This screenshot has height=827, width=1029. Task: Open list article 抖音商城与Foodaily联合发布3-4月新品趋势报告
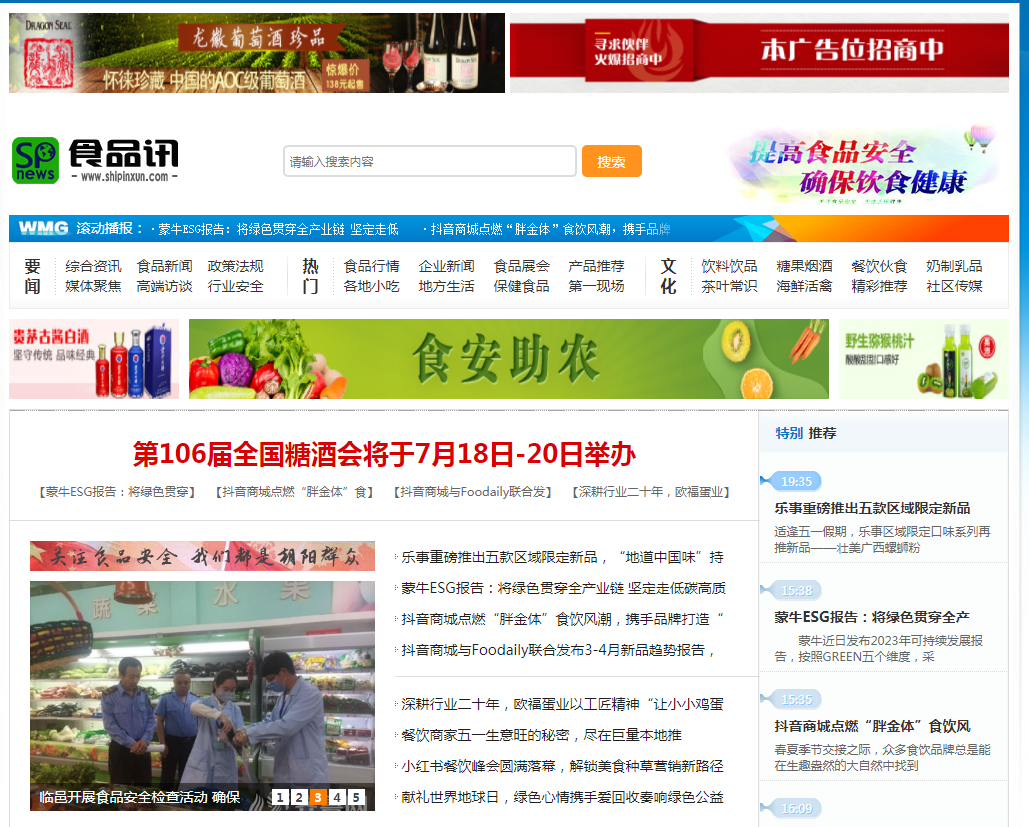(x=558, y=650)
